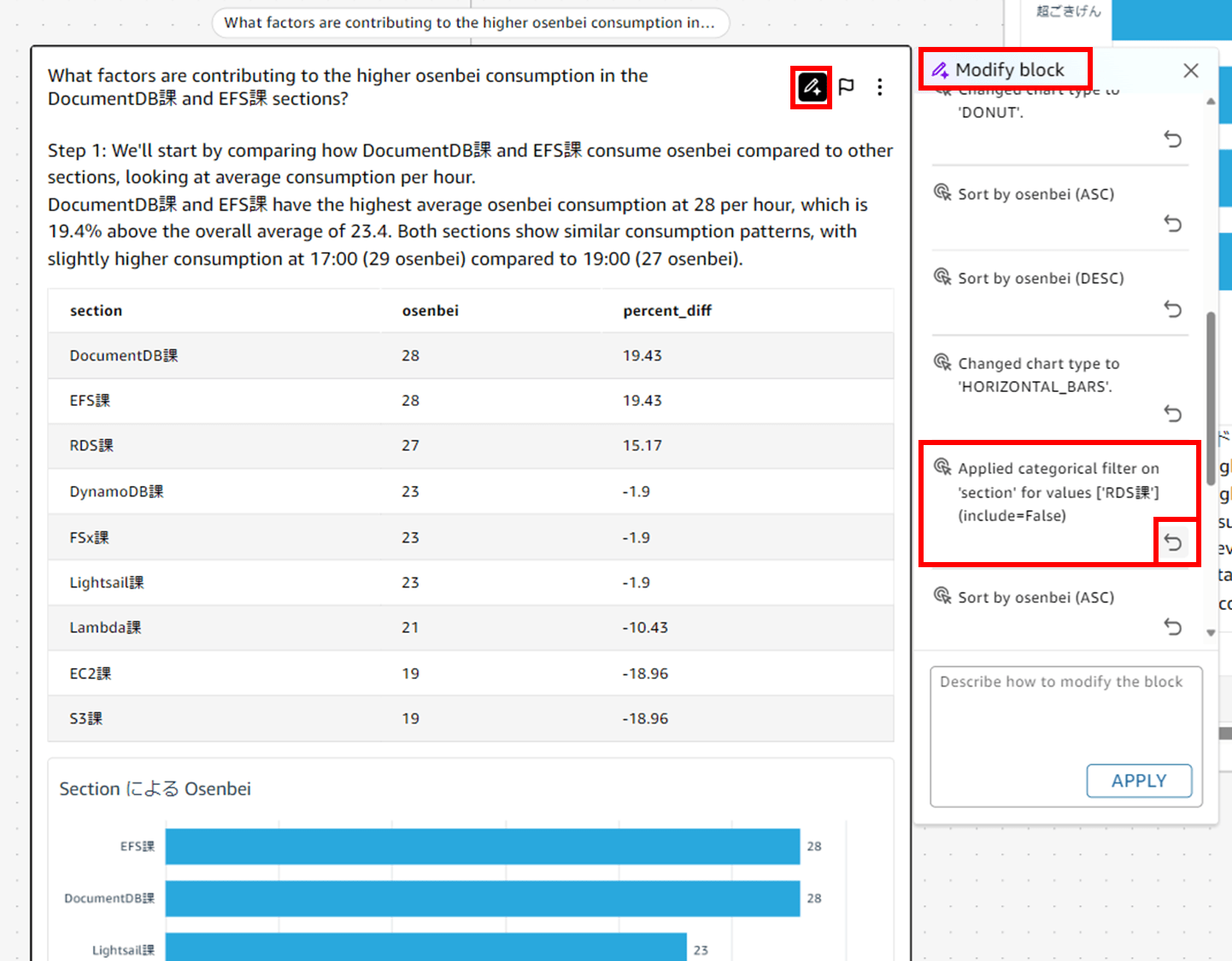The width and height of the screenshot is (1232, 961).
Task: Click the question pill above the block
Action: pos(470,22)
